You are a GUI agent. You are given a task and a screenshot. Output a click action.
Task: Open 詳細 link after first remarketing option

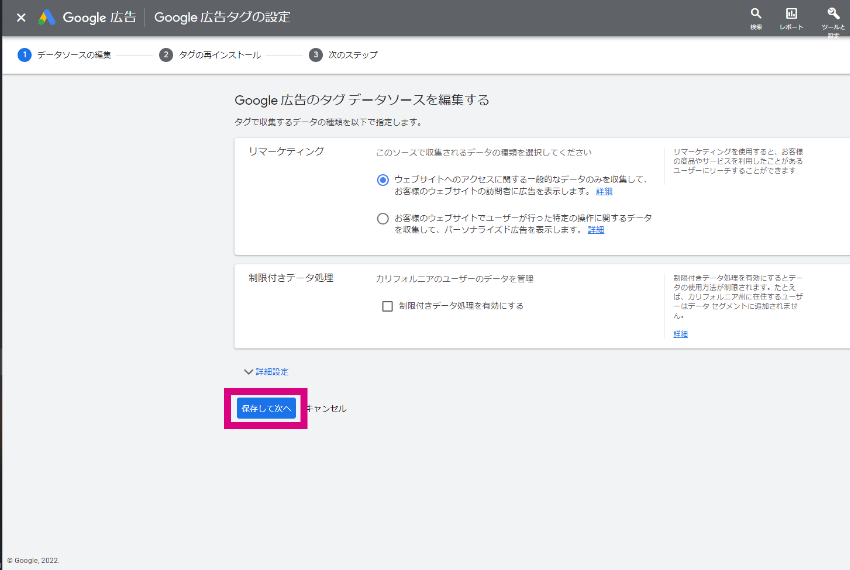(604, 191)
